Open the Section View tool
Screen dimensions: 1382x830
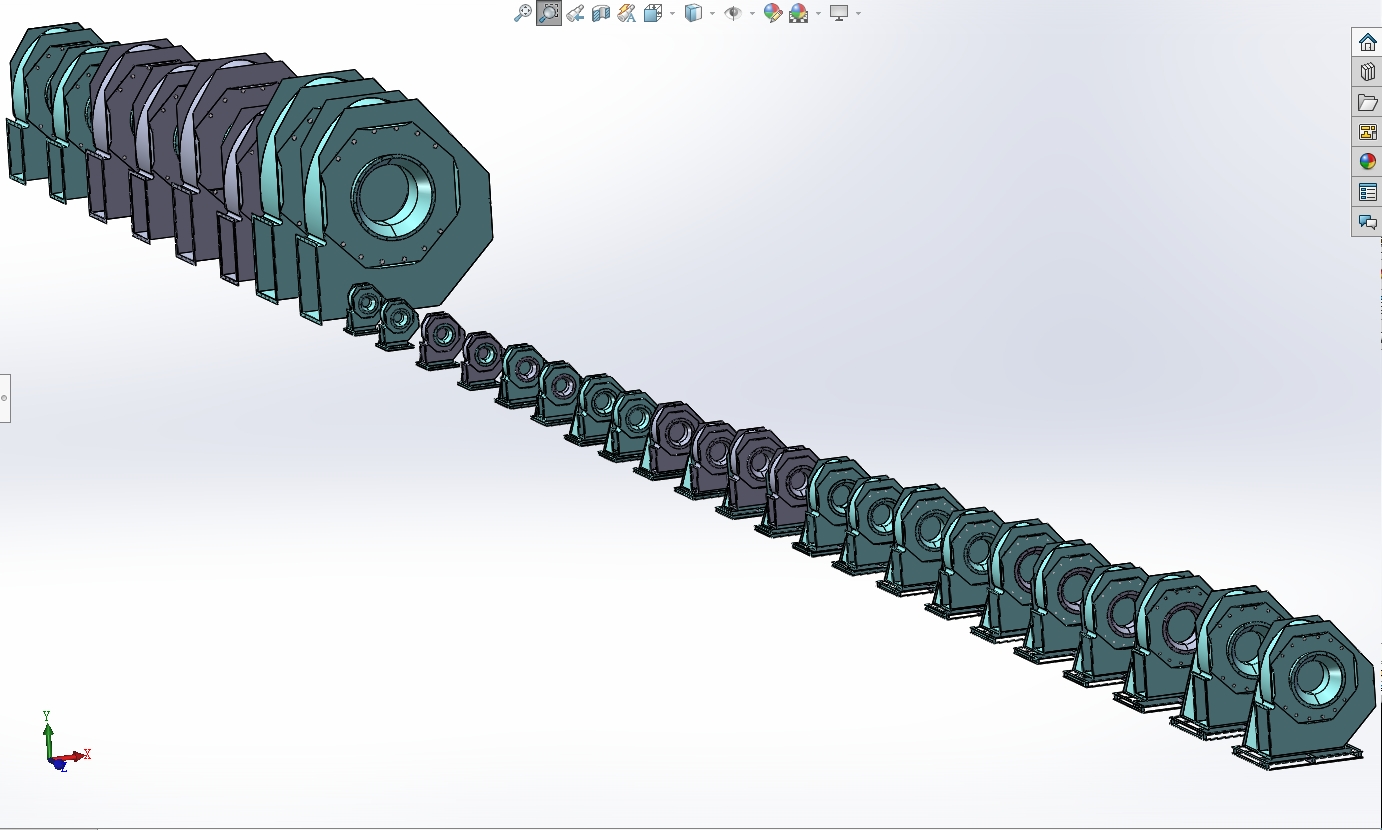601,13
